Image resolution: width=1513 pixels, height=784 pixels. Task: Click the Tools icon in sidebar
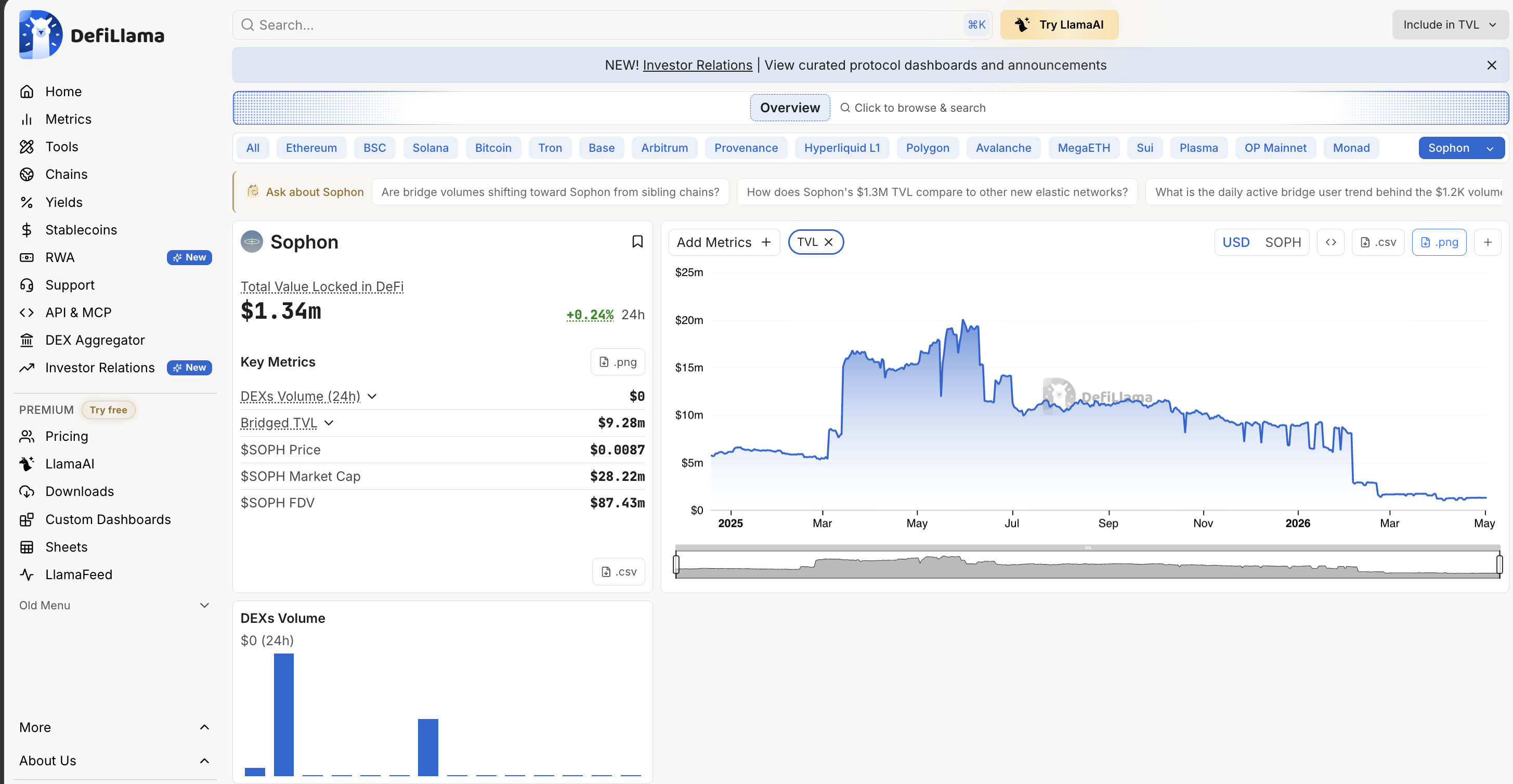tap(27, 147)
